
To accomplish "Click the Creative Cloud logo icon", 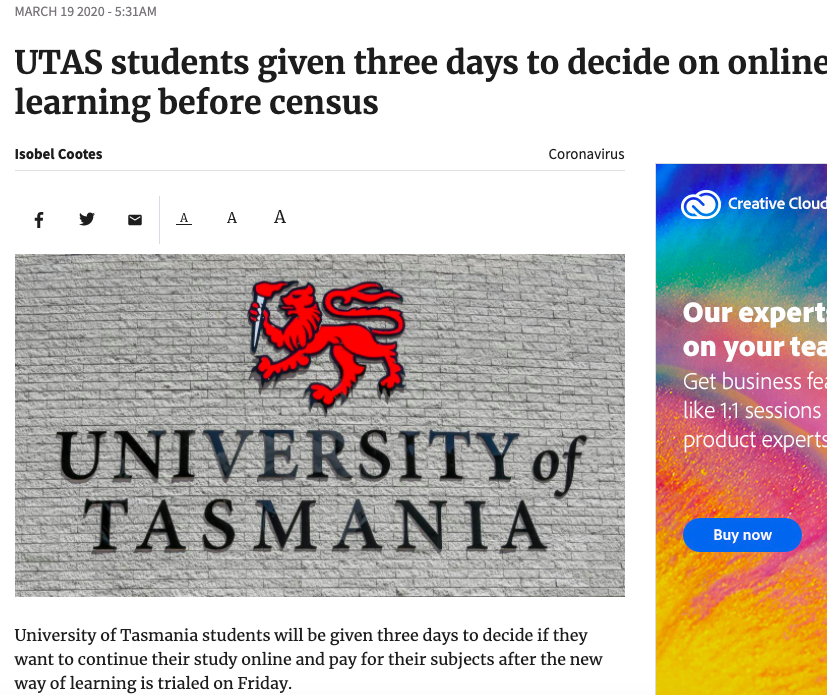I will point(700,204).
